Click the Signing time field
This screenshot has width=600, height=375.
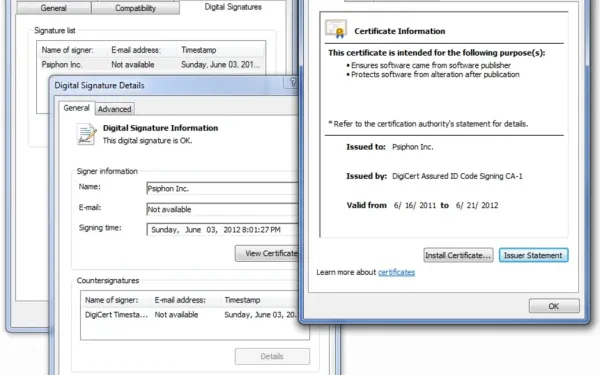(222, 230)
